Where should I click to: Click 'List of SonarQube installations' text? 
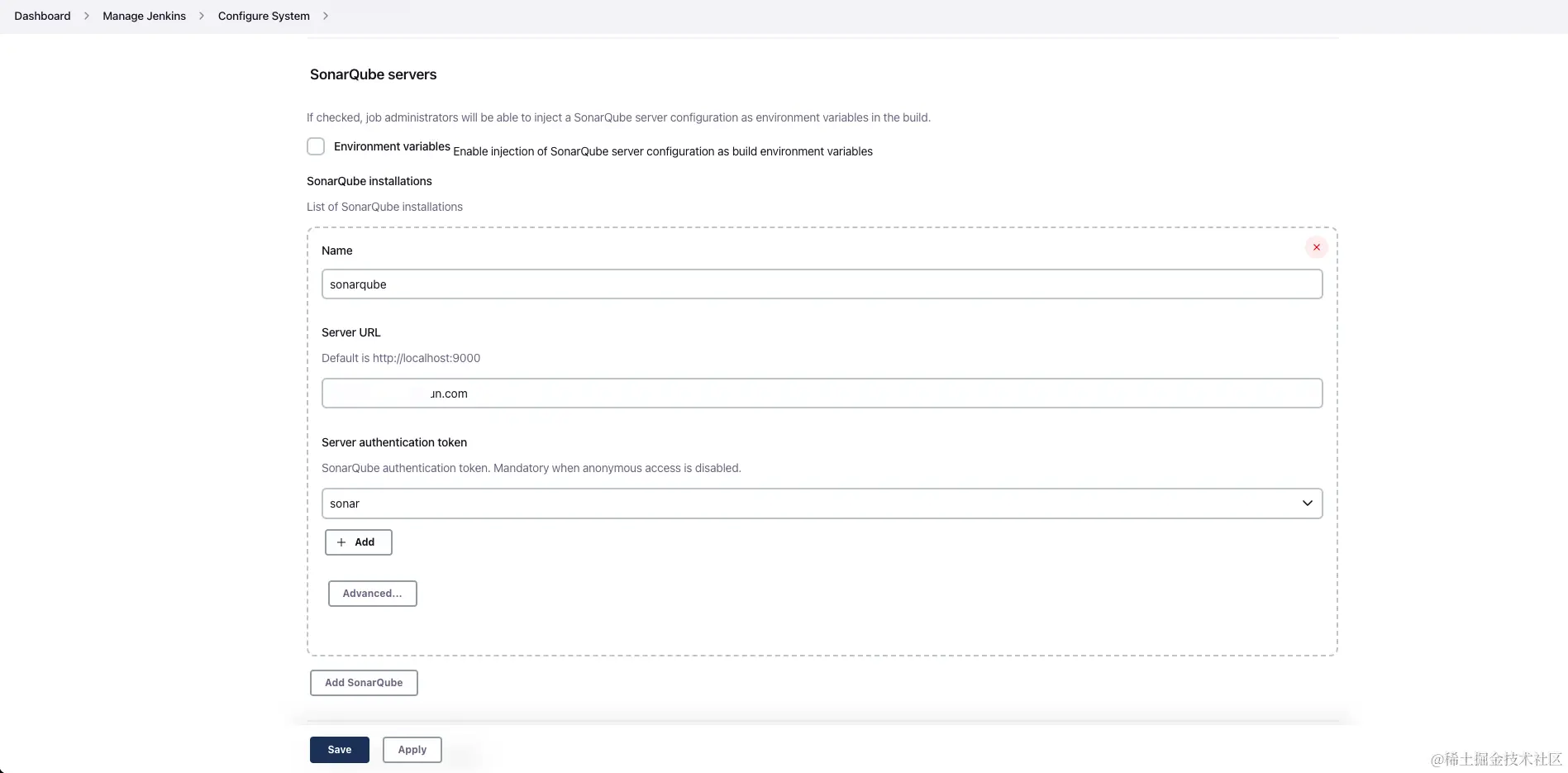click(384, 207)
